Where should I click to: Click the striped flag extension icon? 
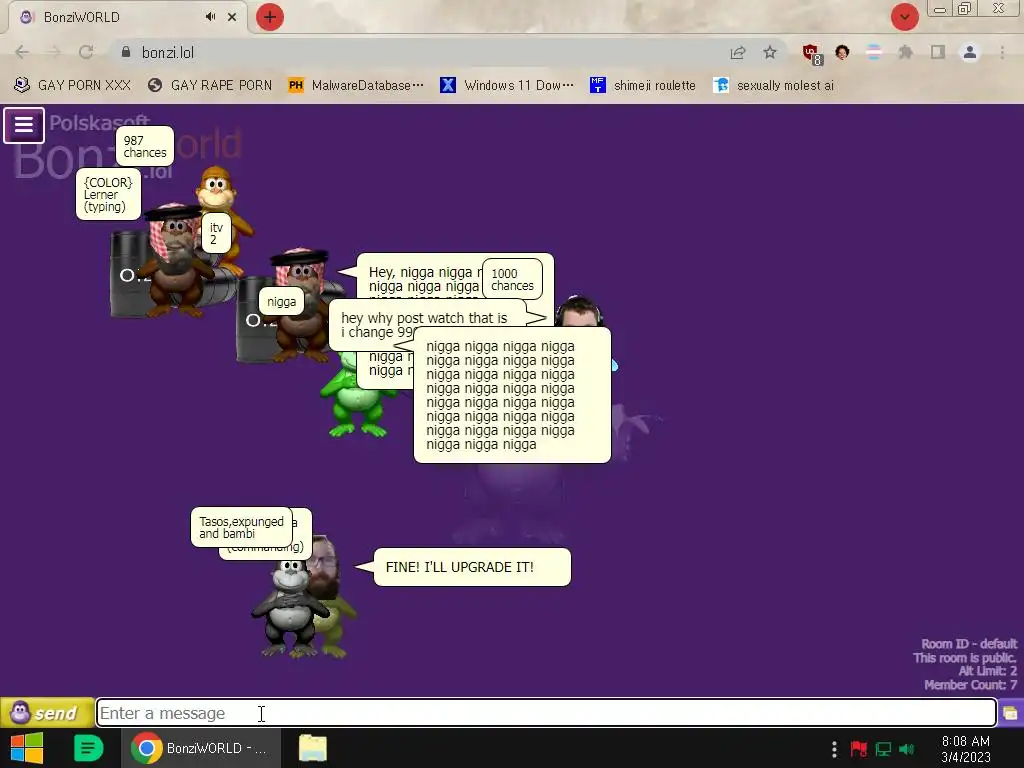click(874, 52)
